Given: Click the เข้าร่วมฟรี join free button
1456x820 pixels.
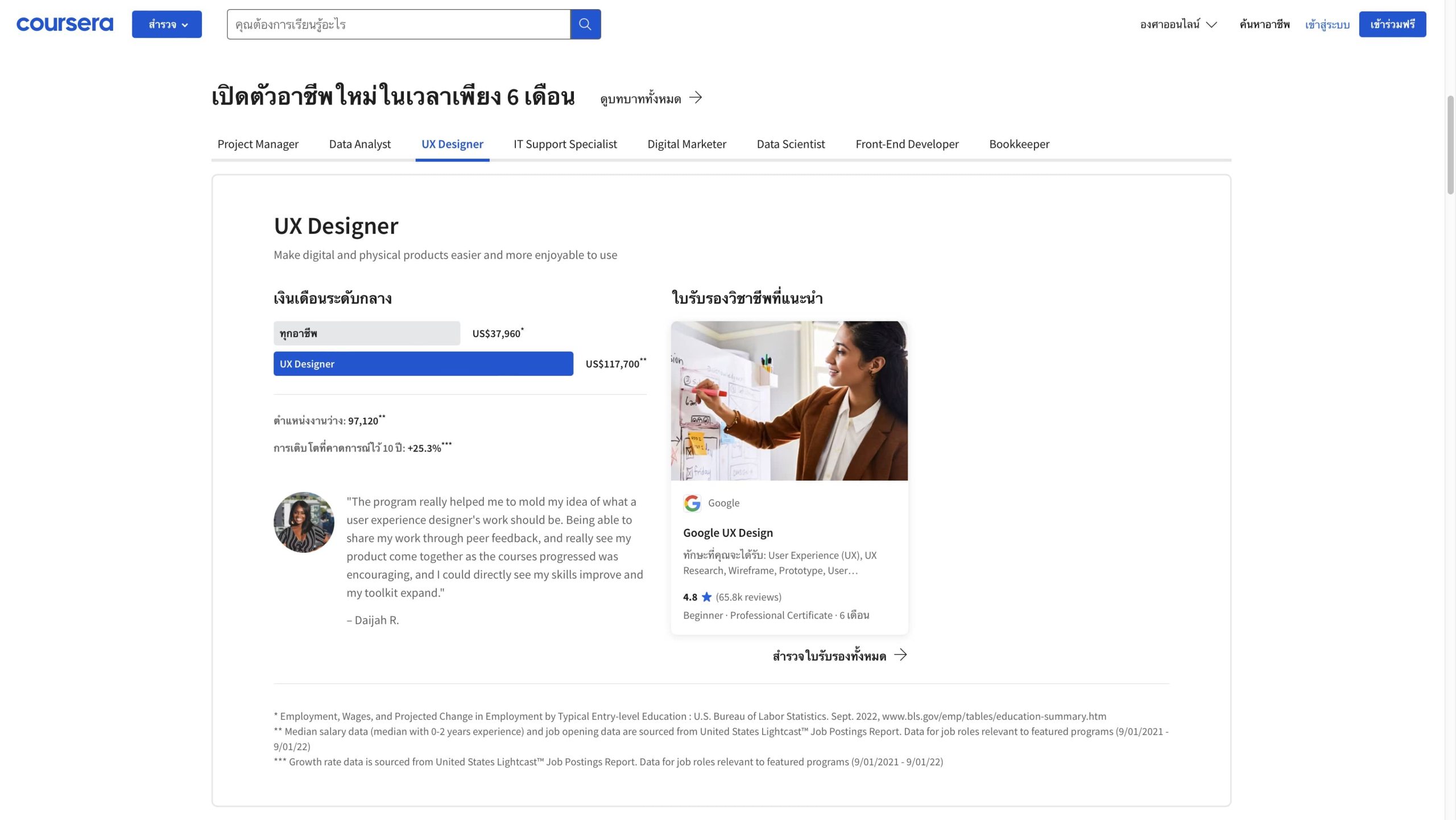Looking at the screenshot, I should [1392, 24].
